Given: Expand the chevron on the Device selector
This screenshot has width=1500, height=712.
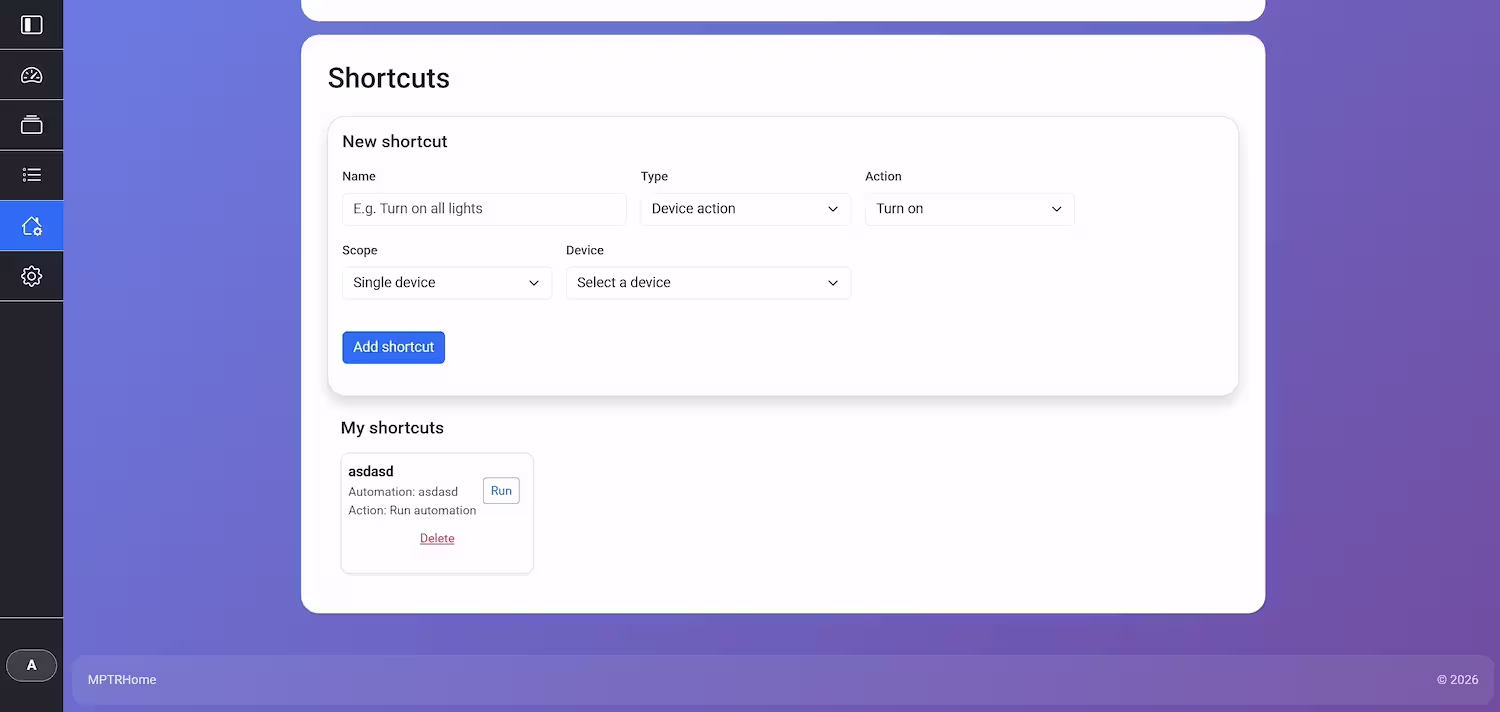Looking at the screenshot, I should [x=832, y=283].
